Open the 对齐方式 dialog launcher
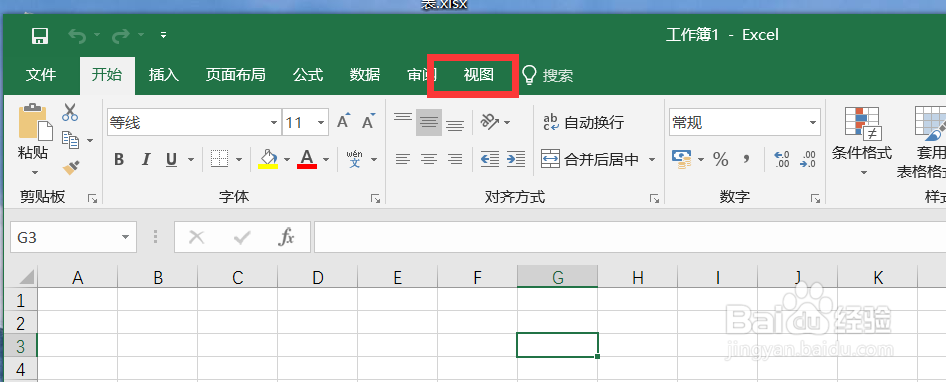 [654, 198]
